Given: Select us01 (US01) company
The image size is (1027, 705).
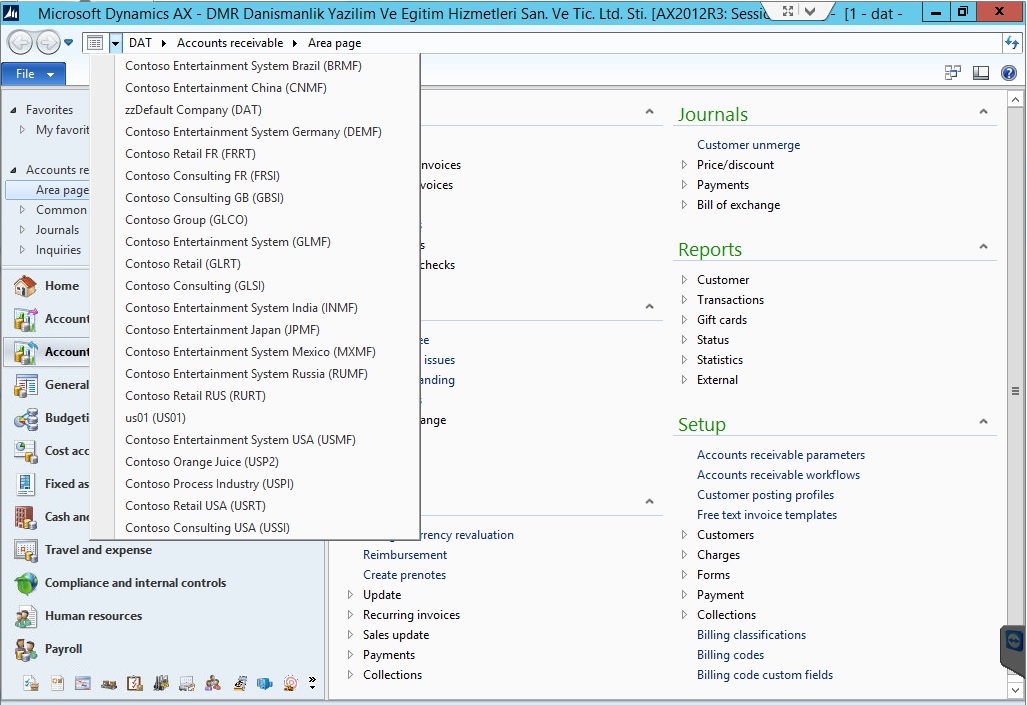Looking at the screenshot, I should [x=155, y=417].
